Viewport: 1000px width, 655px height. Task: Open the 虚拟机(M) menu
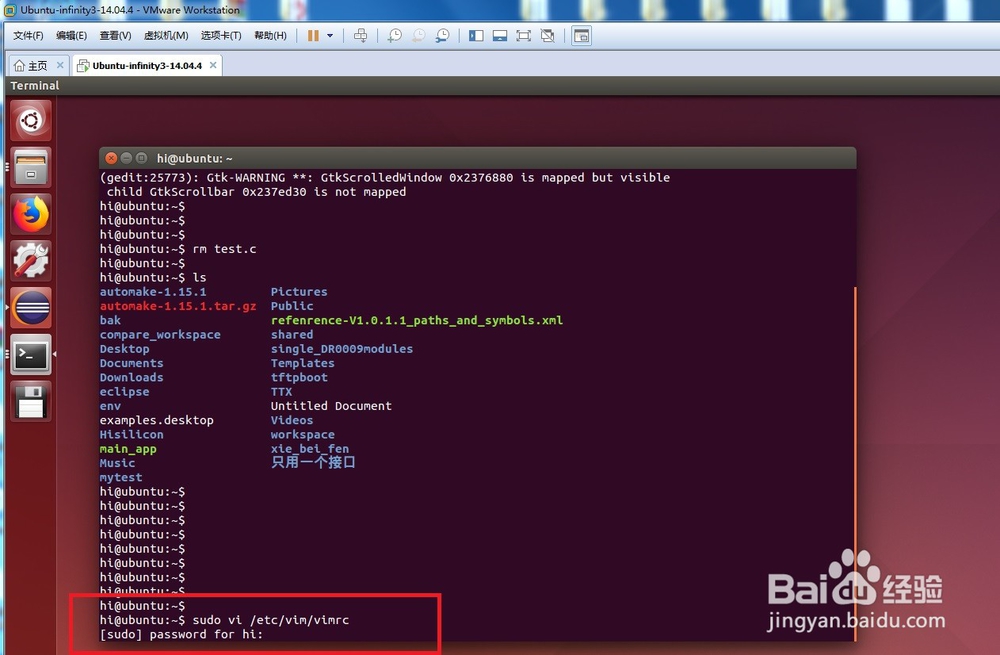pos(166,36)
